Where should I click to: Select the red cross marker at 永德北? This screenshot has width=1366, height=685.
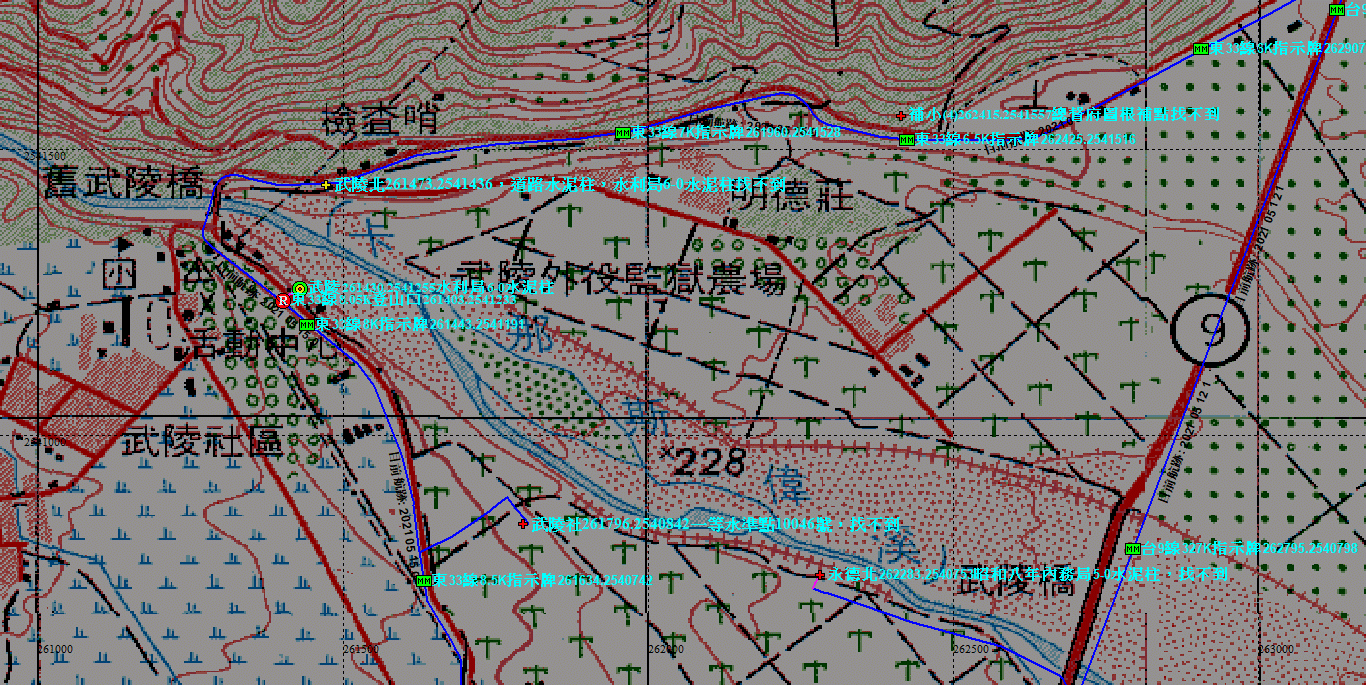tap(821, 575)
